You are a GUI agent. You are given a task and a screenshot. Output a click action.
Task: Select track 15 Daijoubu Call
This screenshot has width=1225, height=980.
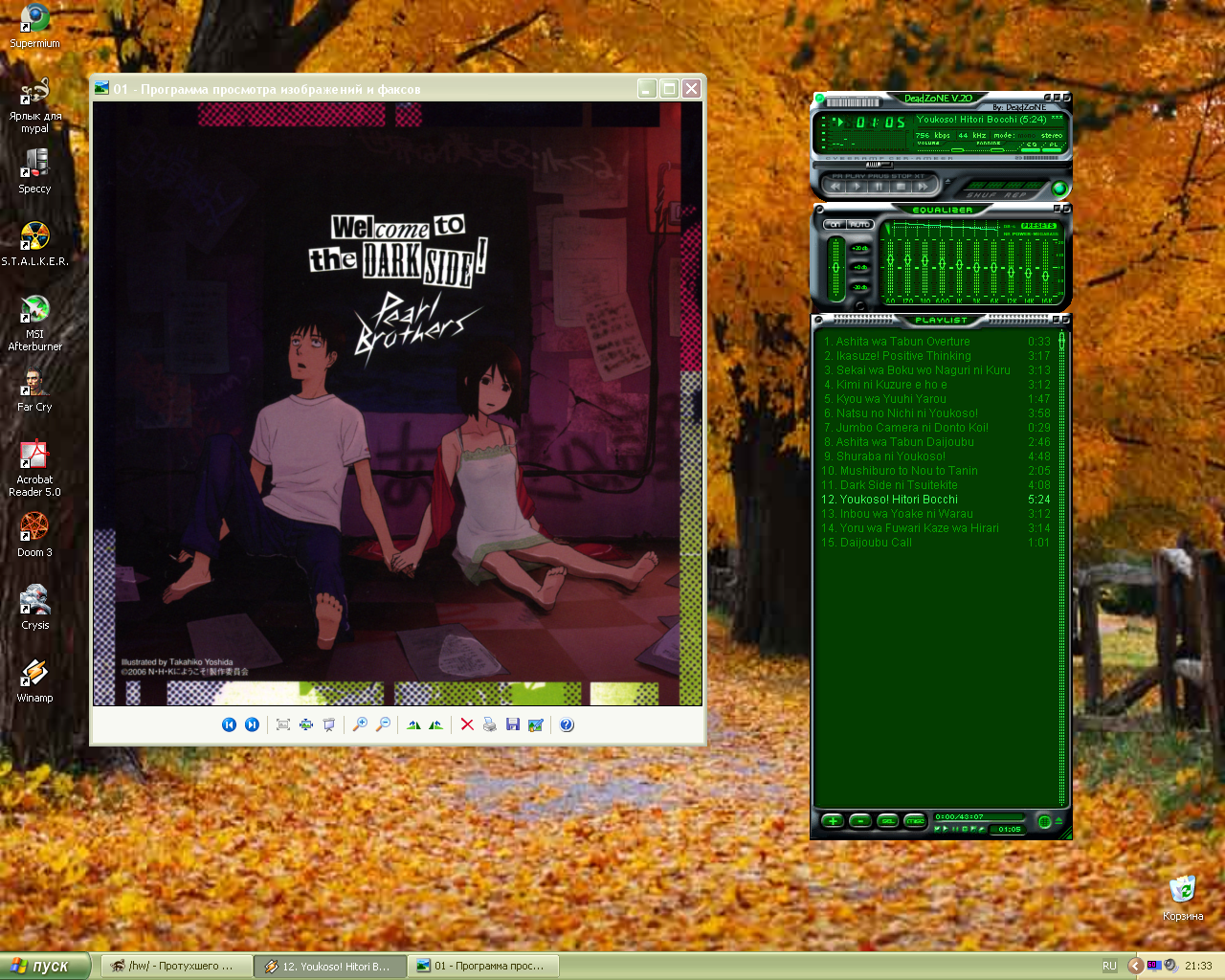coord(936,543)
